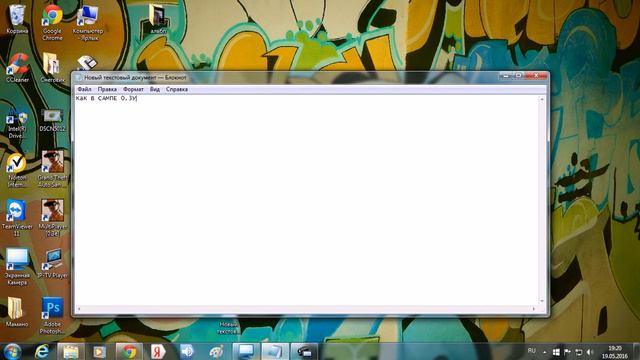Click the volume tray icon
The image size is (640, 360).
[x=589, y=352]
